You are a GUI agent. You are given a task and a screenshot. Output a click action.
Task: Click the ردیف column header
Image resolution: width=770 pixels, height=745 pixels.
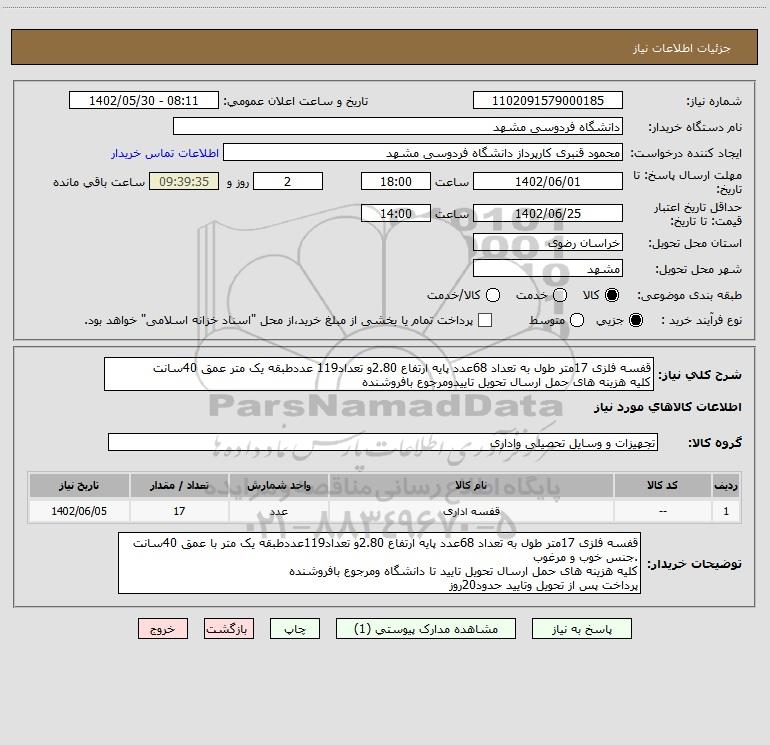[726, 485]
